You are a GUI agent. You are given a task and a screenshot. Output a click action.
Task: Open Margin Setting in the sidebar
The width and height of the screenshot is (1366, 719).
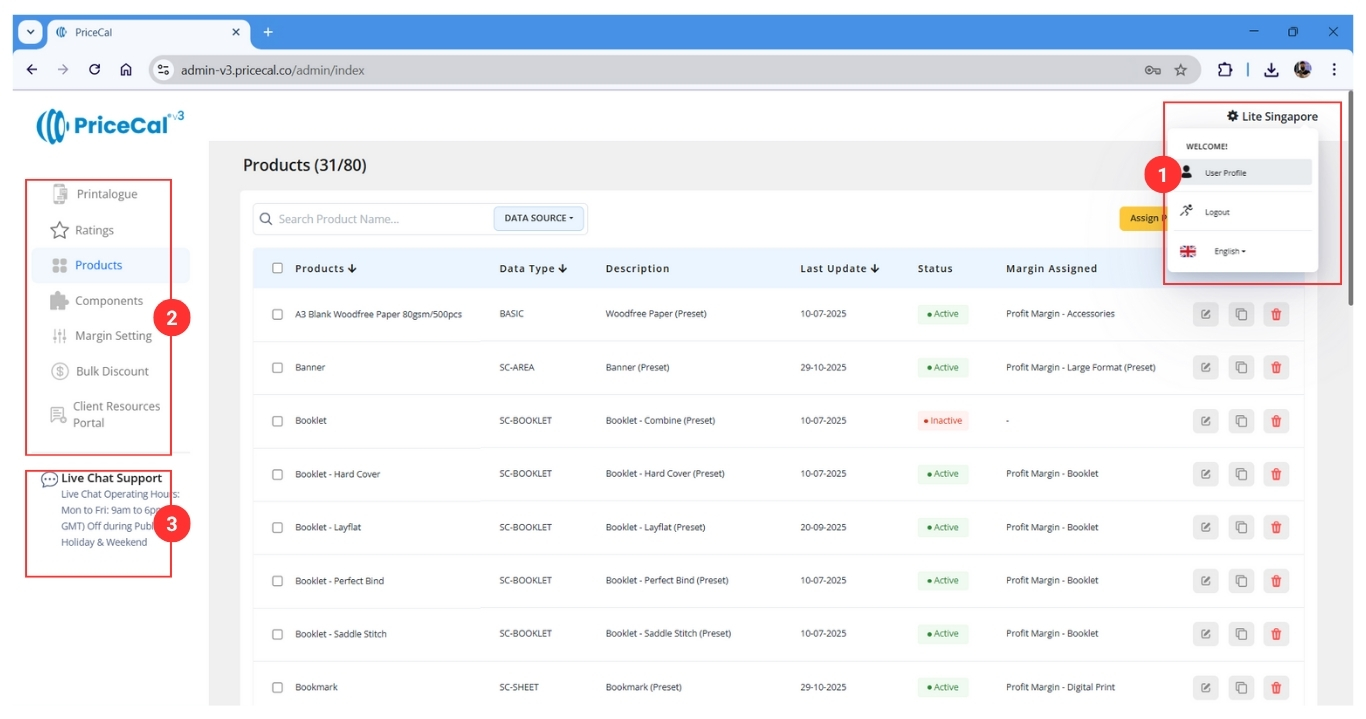pyautogui.click(x=112, y=336)
